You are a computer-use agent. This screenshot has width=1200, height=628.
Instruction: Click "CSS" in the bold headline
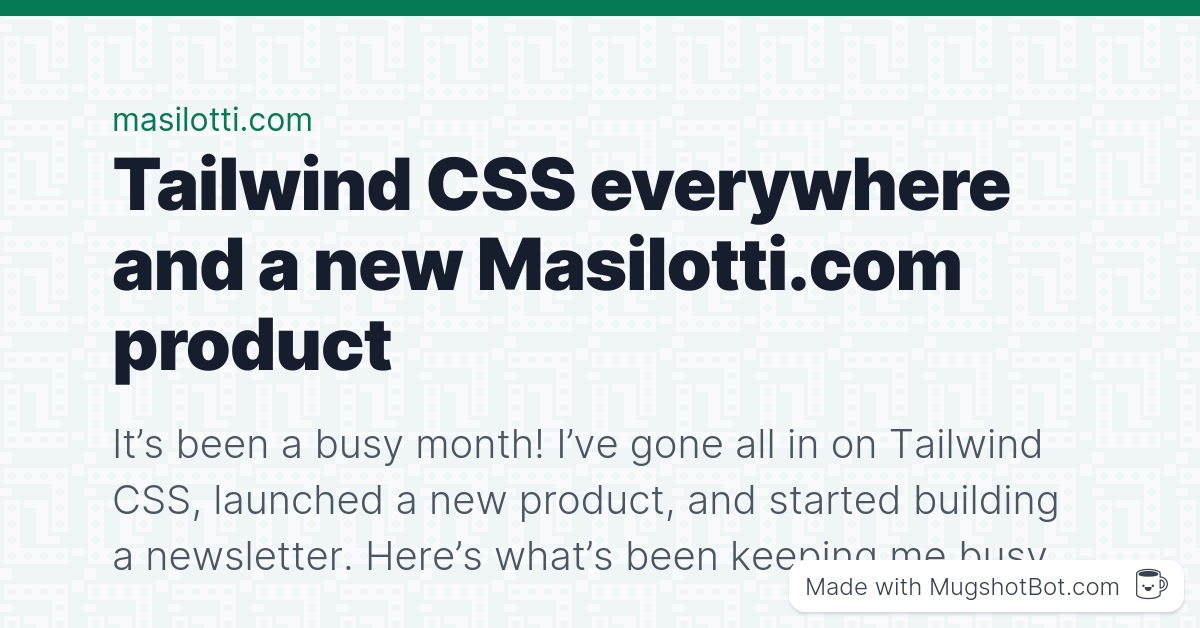(499, 187)
